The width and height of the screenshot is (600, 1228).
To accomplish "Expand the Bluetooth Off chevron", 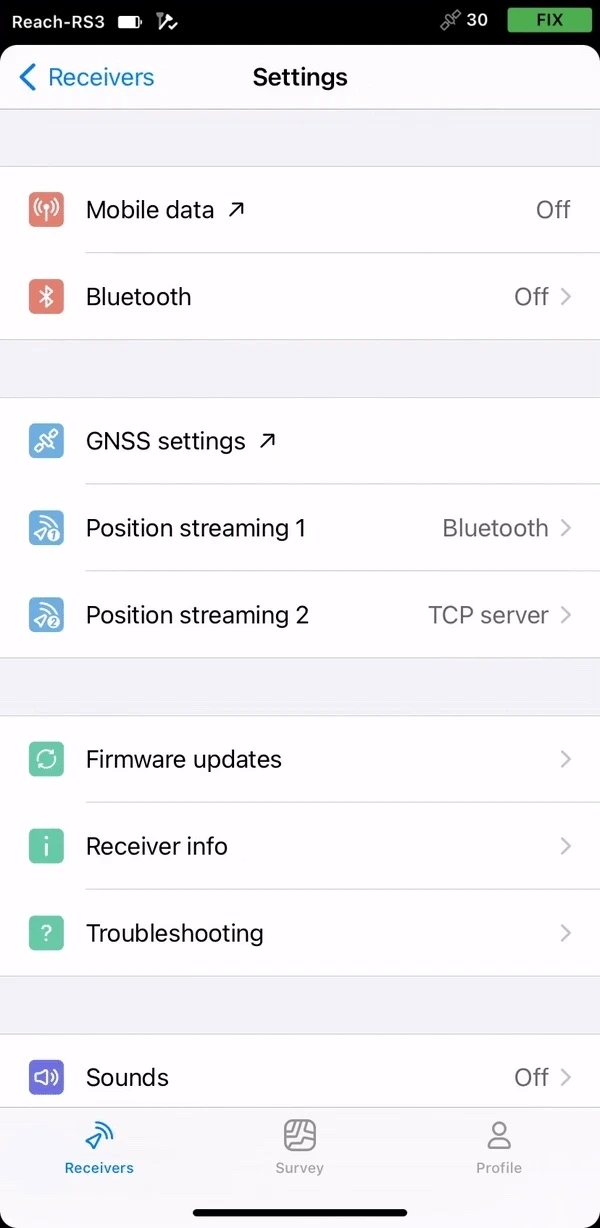I will click(566, 297).
